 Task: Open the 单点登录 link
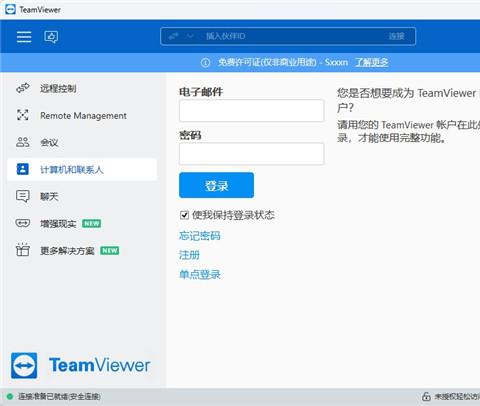point(199,274)
